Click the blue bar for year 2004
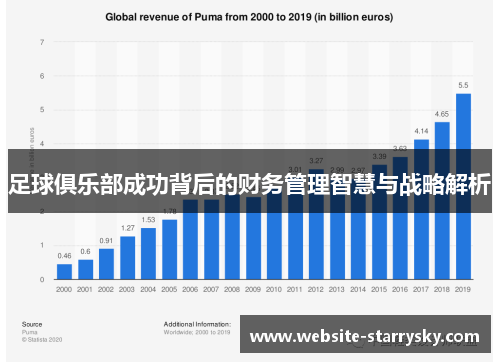This screenshot has height=362, width=500. click(x=148, y=253)
